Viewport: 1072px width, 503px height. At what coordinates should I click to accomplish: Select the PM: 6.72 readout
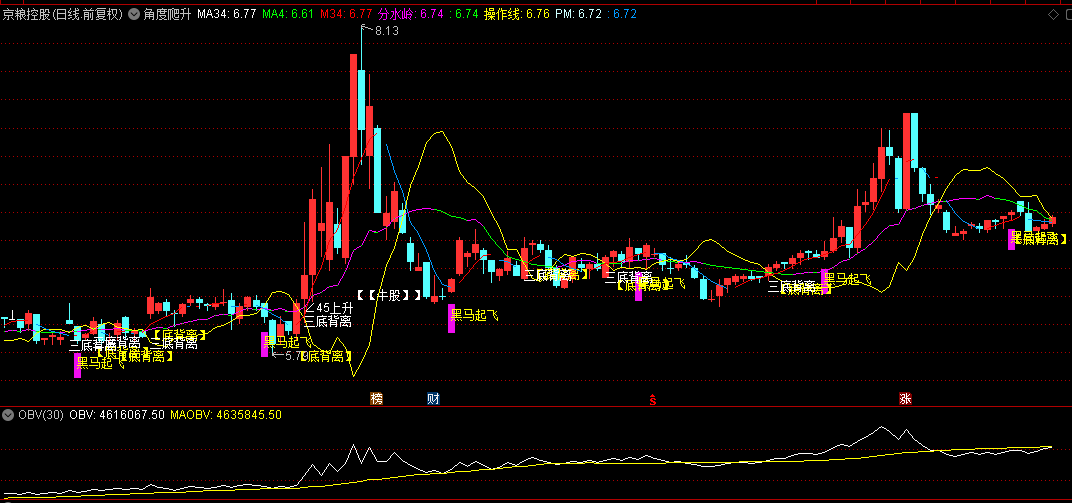[x=578, y=14]
